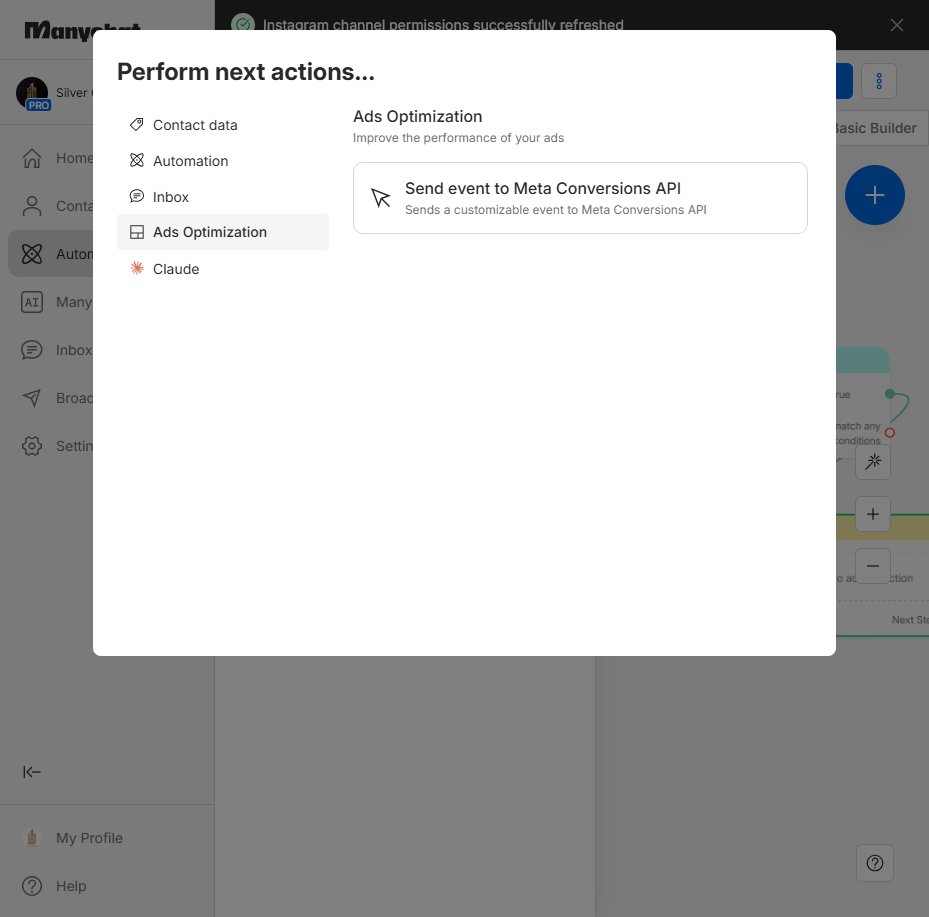This screenshot has height=917, width=929.
Task: Click the Ads Optimization layout icon
Action: (x=137, y=232)
